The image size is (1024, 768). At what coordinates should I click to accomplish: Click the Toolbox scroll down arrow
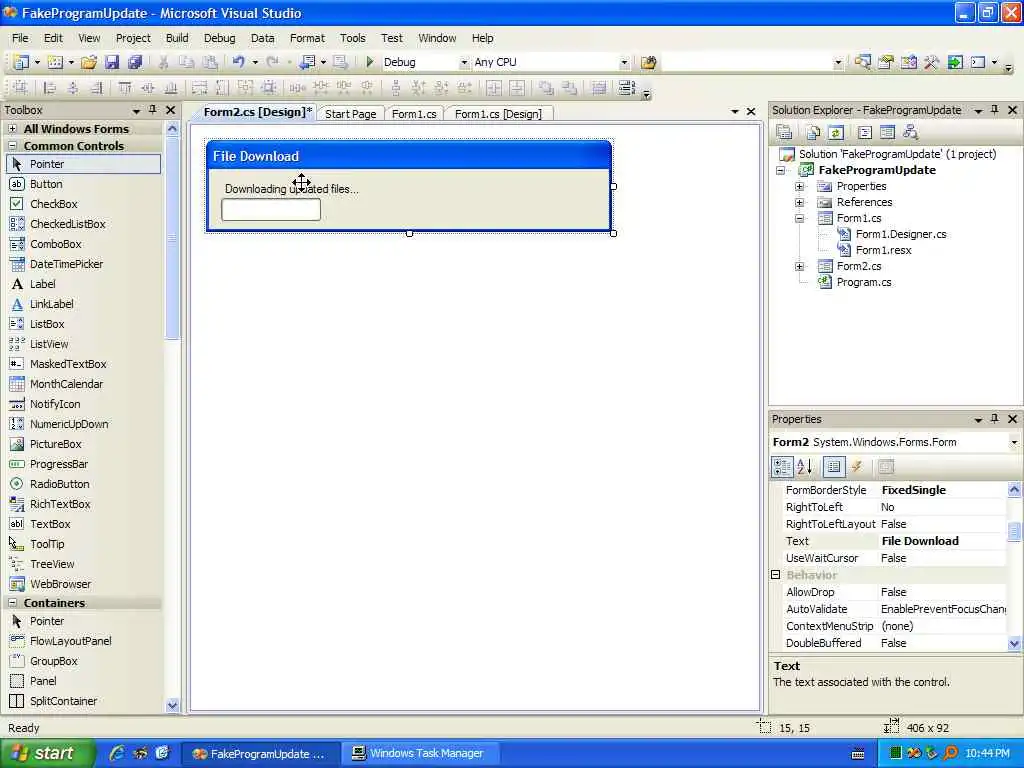(172, 705)
